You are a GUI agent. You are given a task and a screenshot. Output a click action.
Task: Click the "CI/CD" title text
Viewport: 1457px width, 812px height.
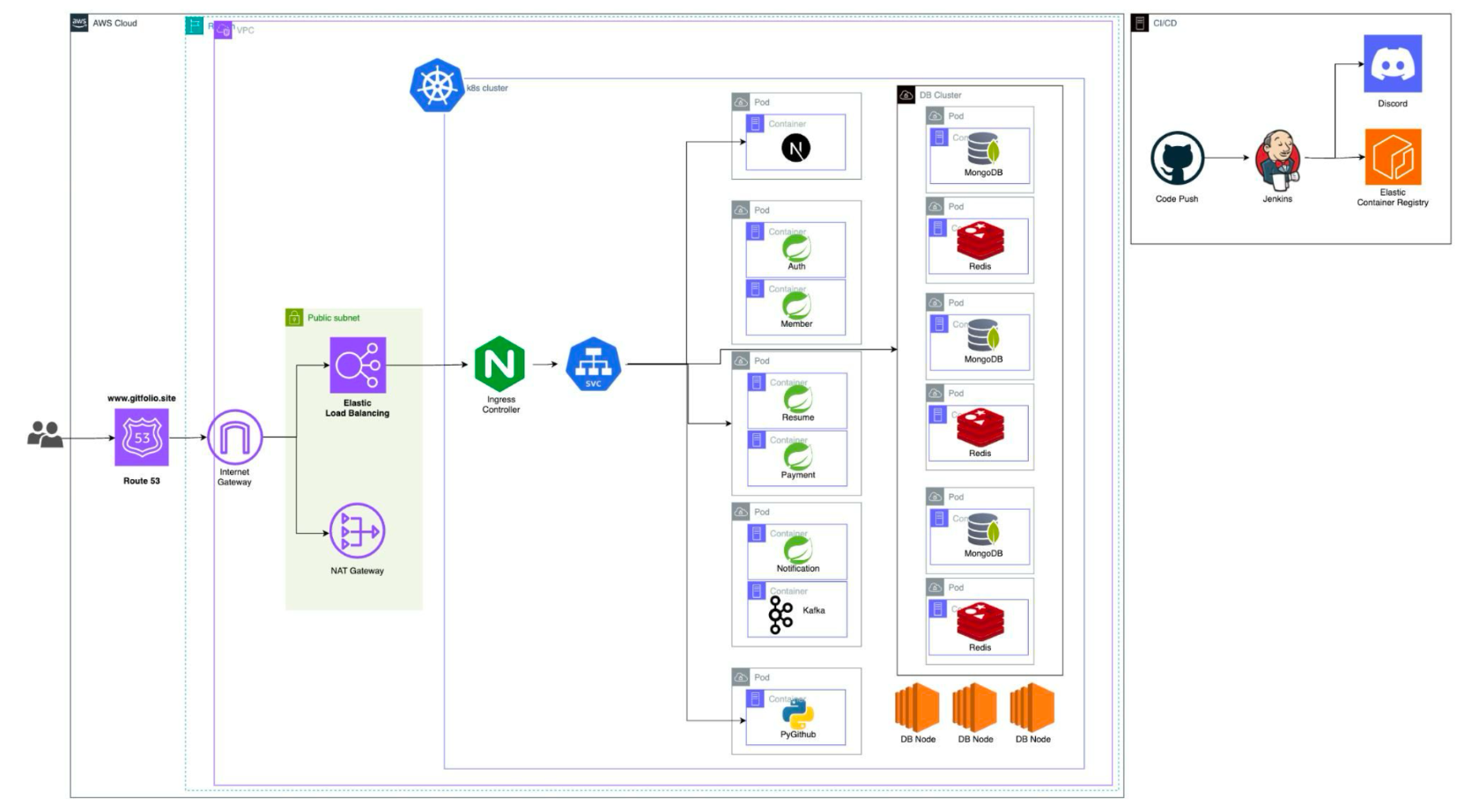(x=1165, y=23)
